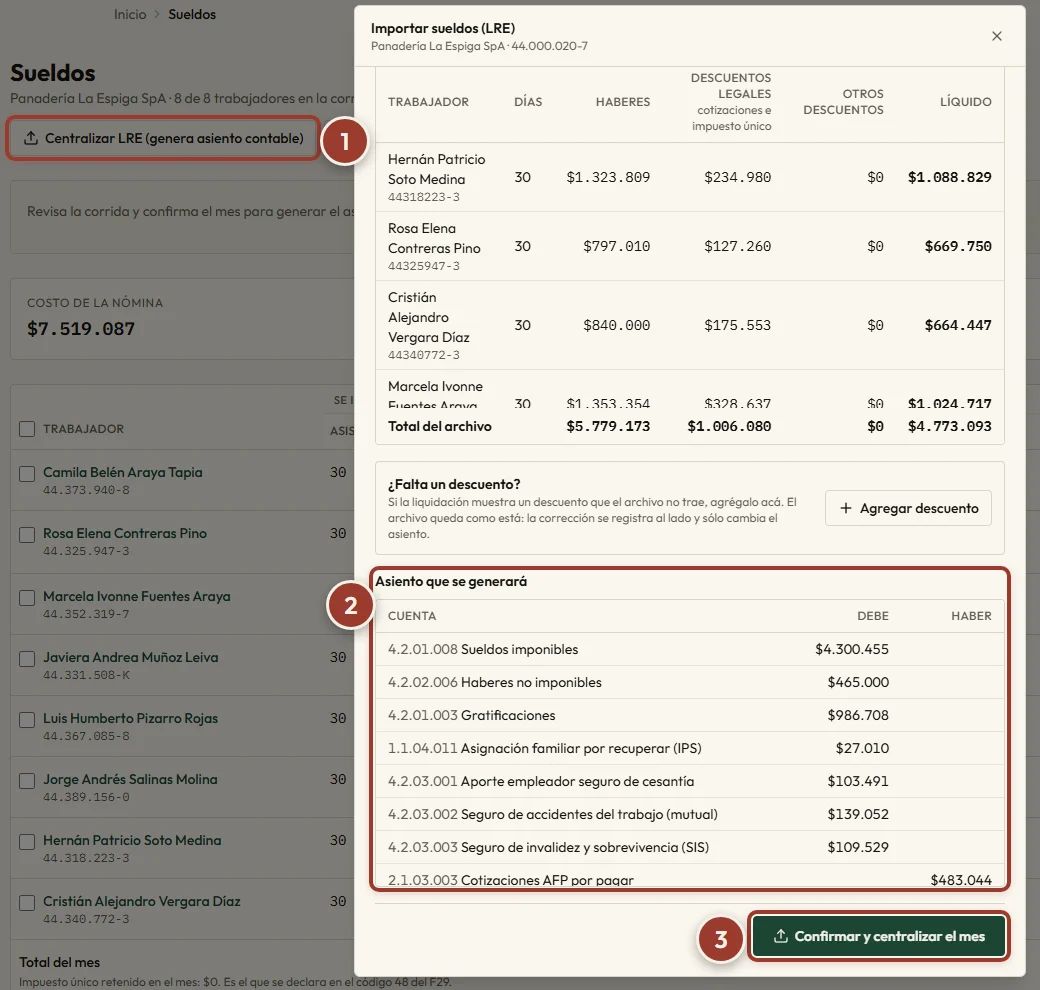The width and height of the screenshot is (1040, 990).
Task: Check the Javiera Andrea Muñoz Leiva row
Action: pos(27,658)
